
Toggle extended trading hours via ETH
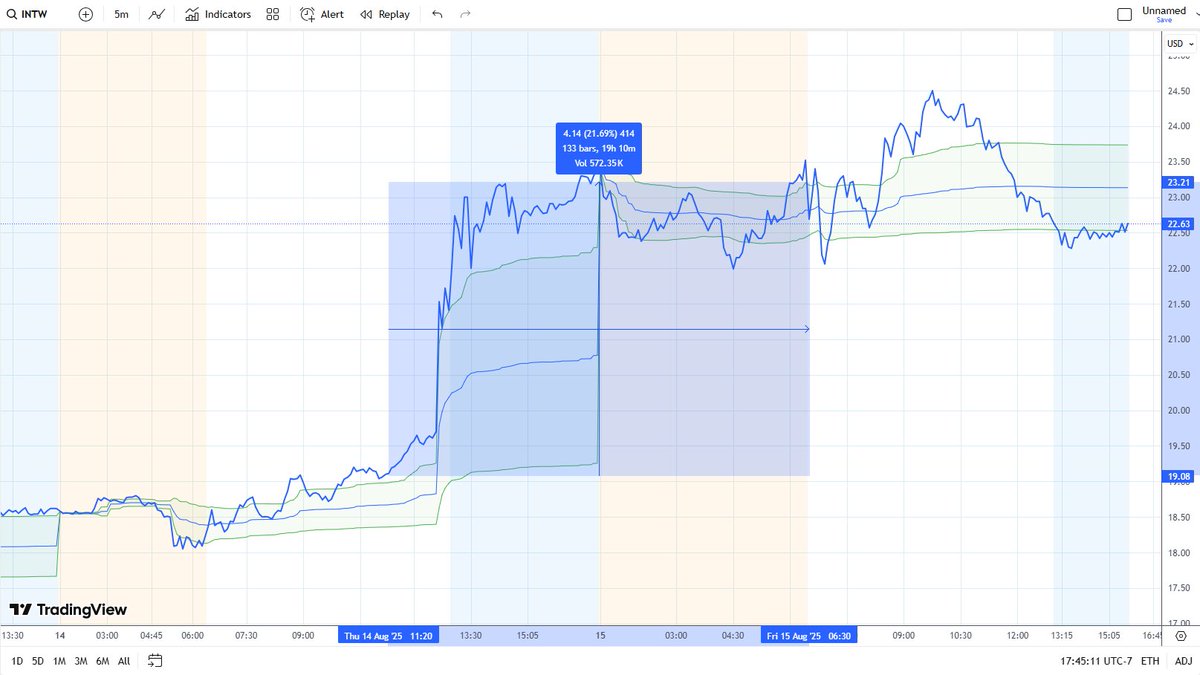click(1150, 661)
